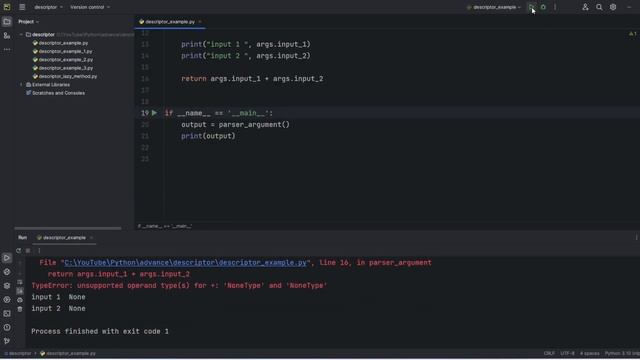Select the Run tool window label
Image resolution: width=640 pixels, height=360 pixels.
[22, 238]
